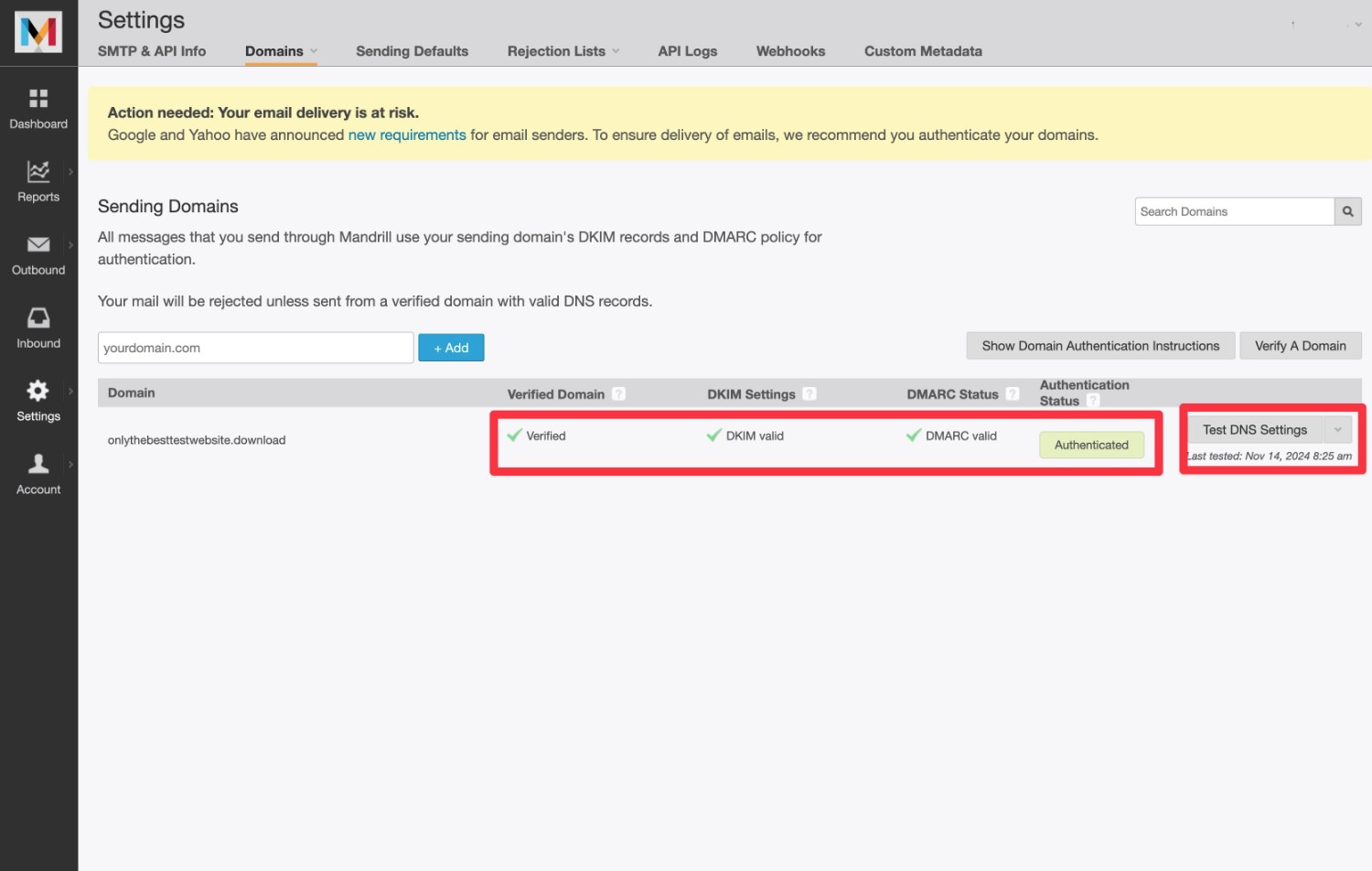
Task: Focus the yourdomain.com input field
Action: pos(256,348)
